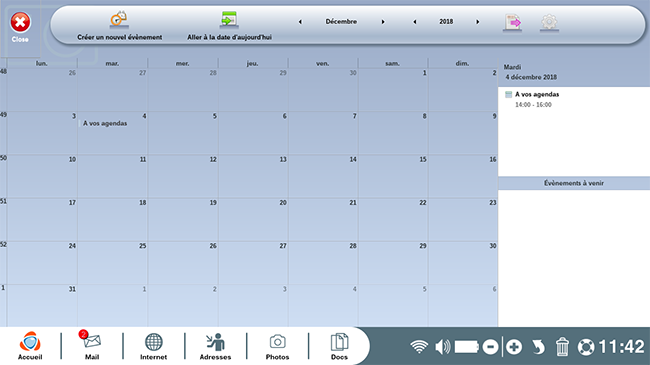Select December 22 cell

[393, 219]
